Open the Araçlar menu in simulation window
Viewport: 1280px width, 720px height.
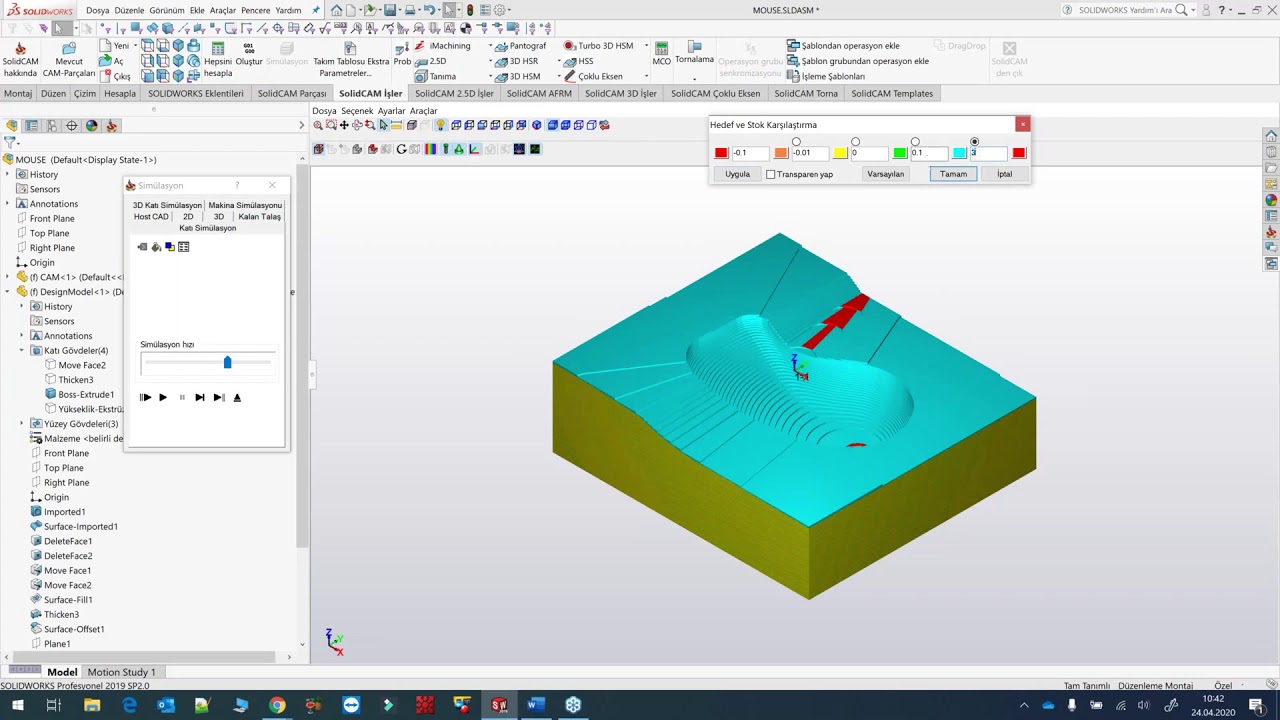[424, 111]
